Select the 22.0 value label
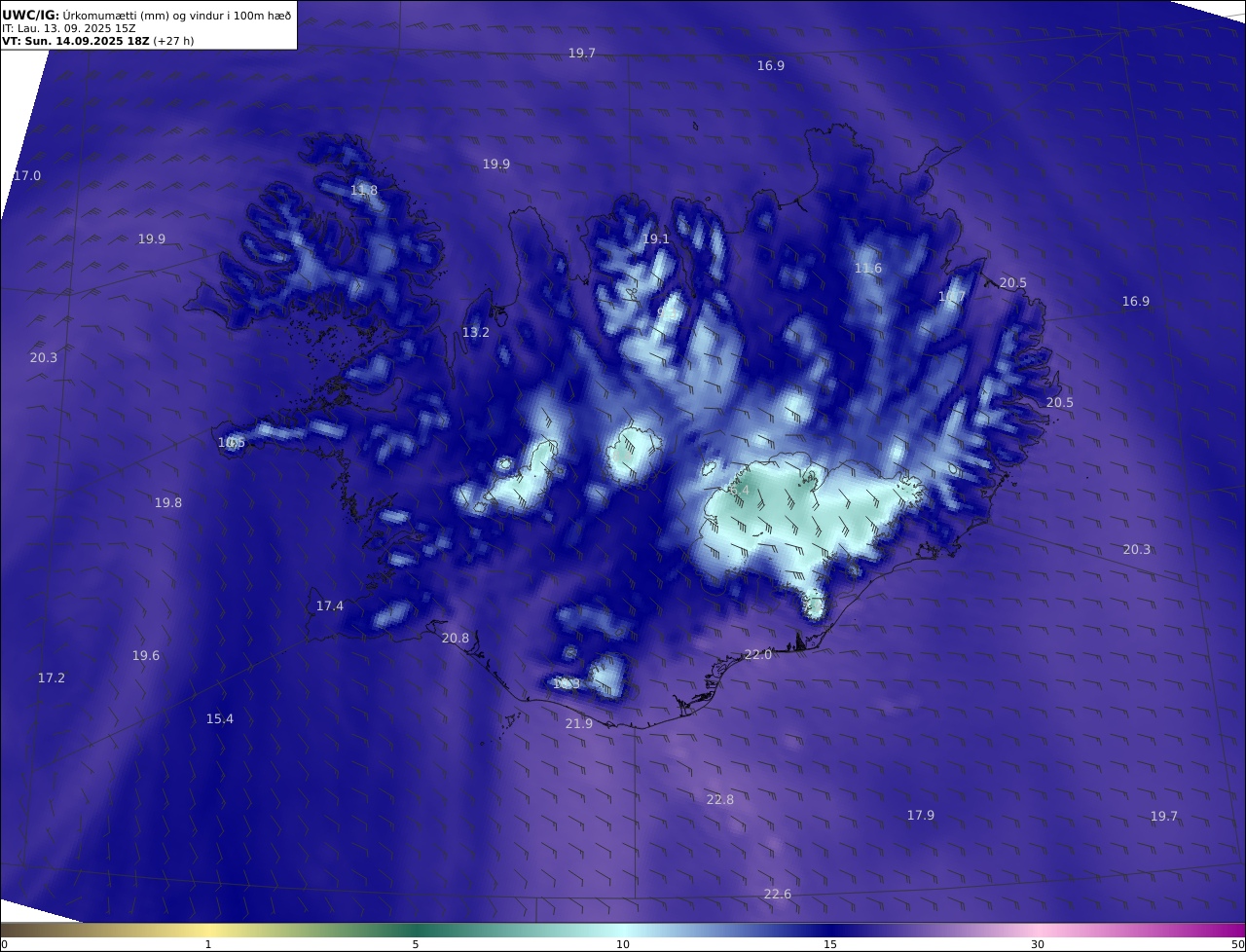Viewport: 1246px width, 952px height. pyautogui.click(x=758, y=655)
